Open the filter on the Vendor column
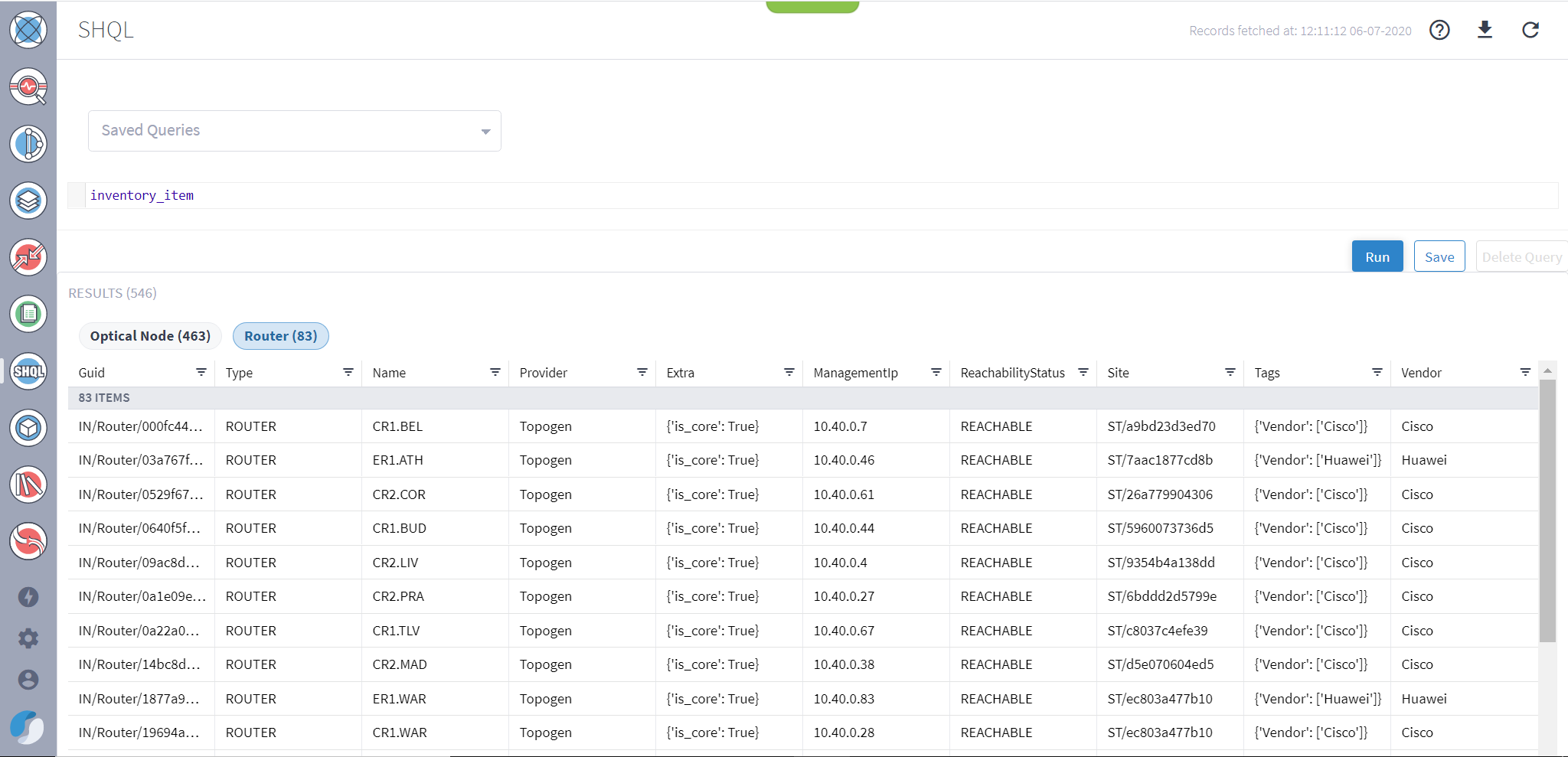 (x=1525, y=372)
